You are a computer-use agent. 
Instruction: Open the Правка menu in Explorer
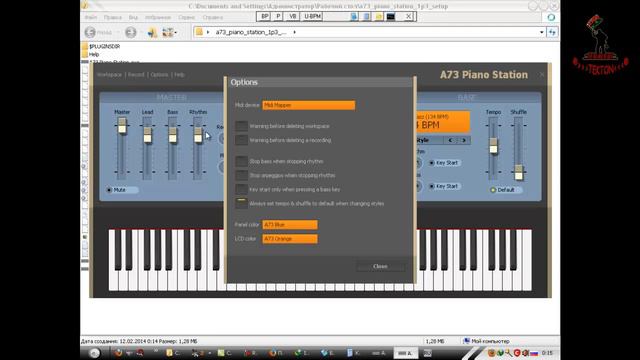pyautogui.click(x=113, y=17)
